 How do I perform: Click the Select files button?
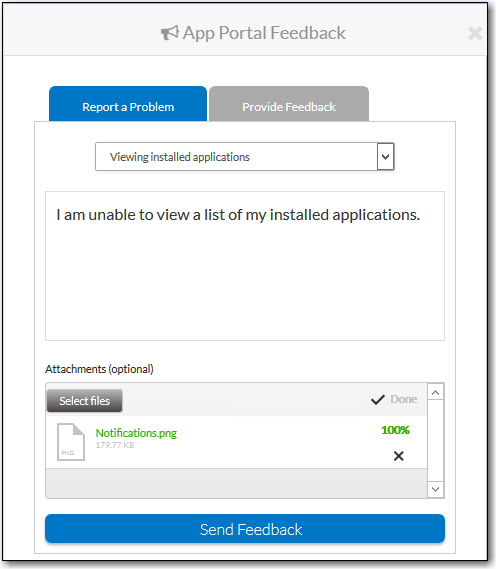pyautogui.click(x=85, y=401)
